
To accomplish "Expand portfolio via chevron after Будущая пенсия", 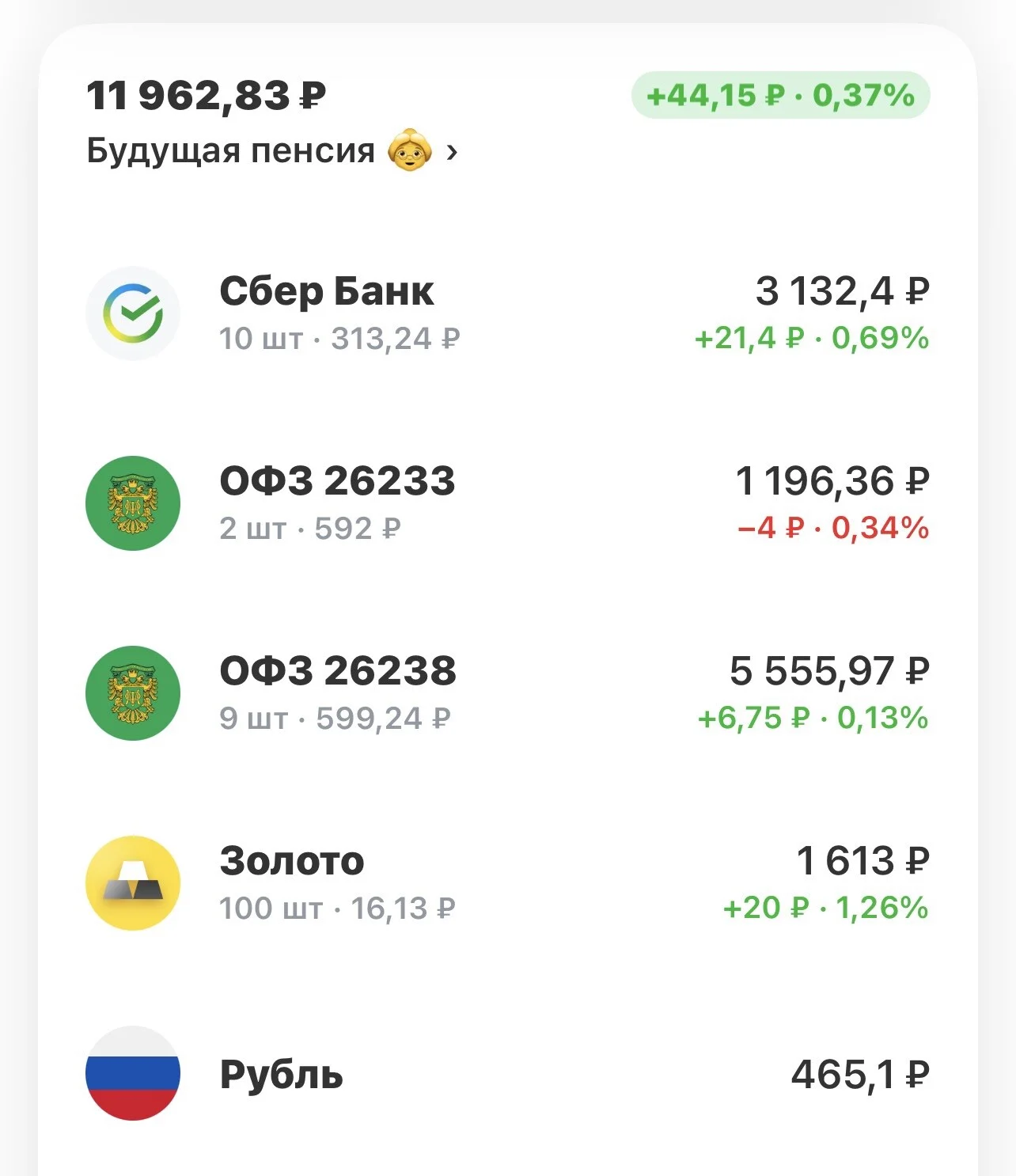I will click(452, 151).
